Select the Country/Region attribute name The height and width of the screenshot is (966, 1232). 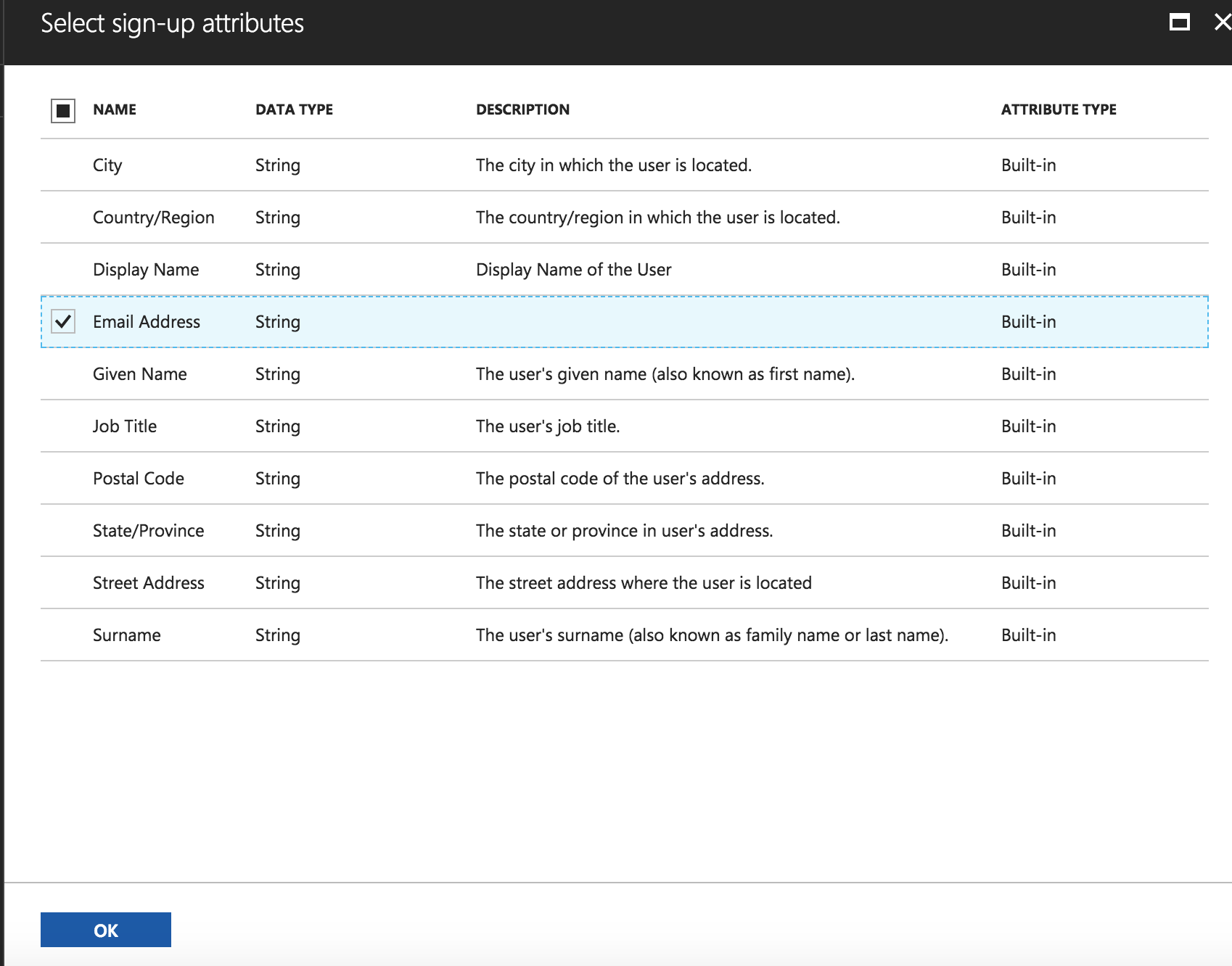[154, 218]
